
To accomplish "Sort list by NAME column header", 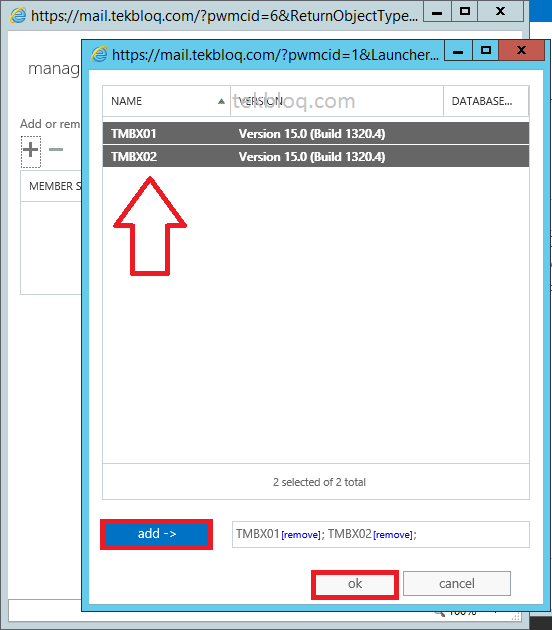I will (166, 101).
